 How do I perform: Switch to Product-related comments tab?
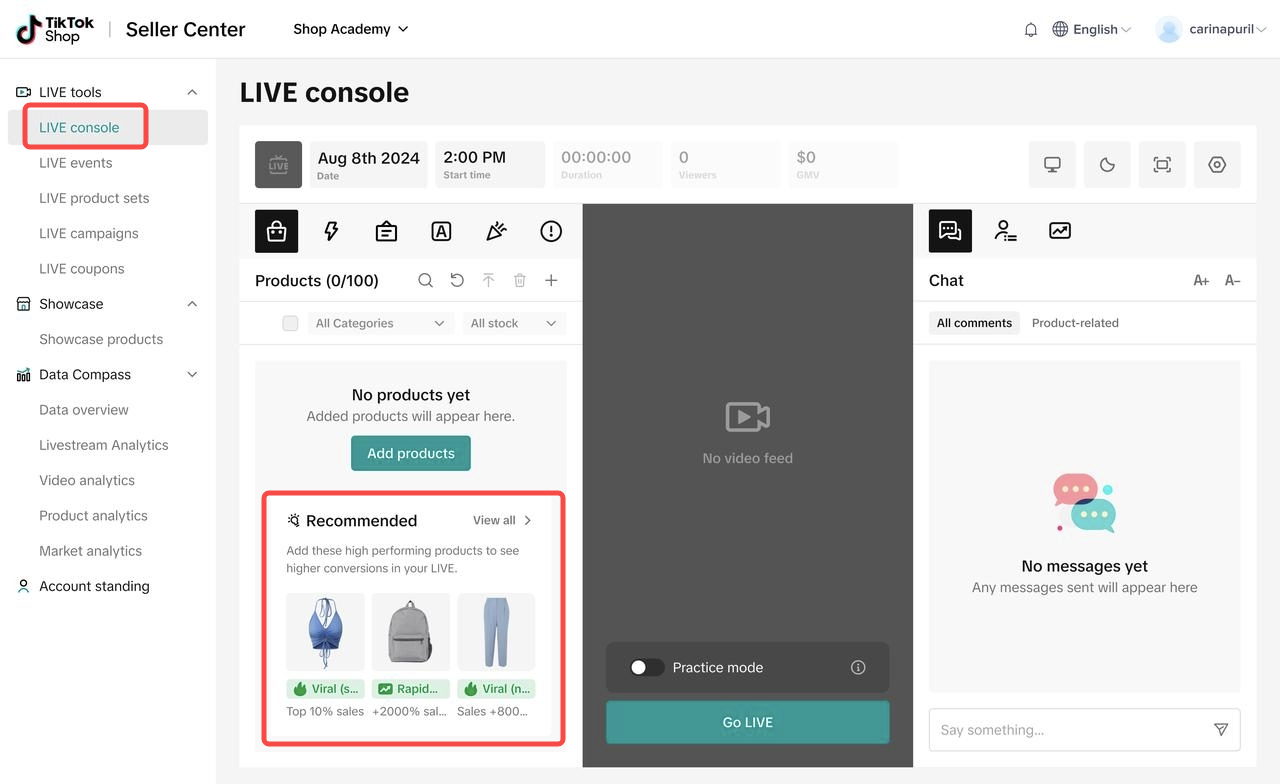tap(1075, 323)
